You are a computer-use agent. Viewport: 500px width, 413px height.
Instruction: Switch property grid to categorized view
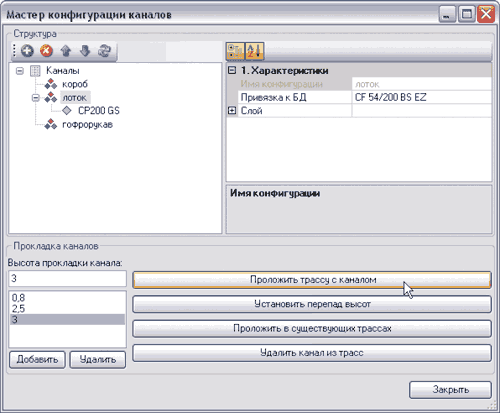235,51
